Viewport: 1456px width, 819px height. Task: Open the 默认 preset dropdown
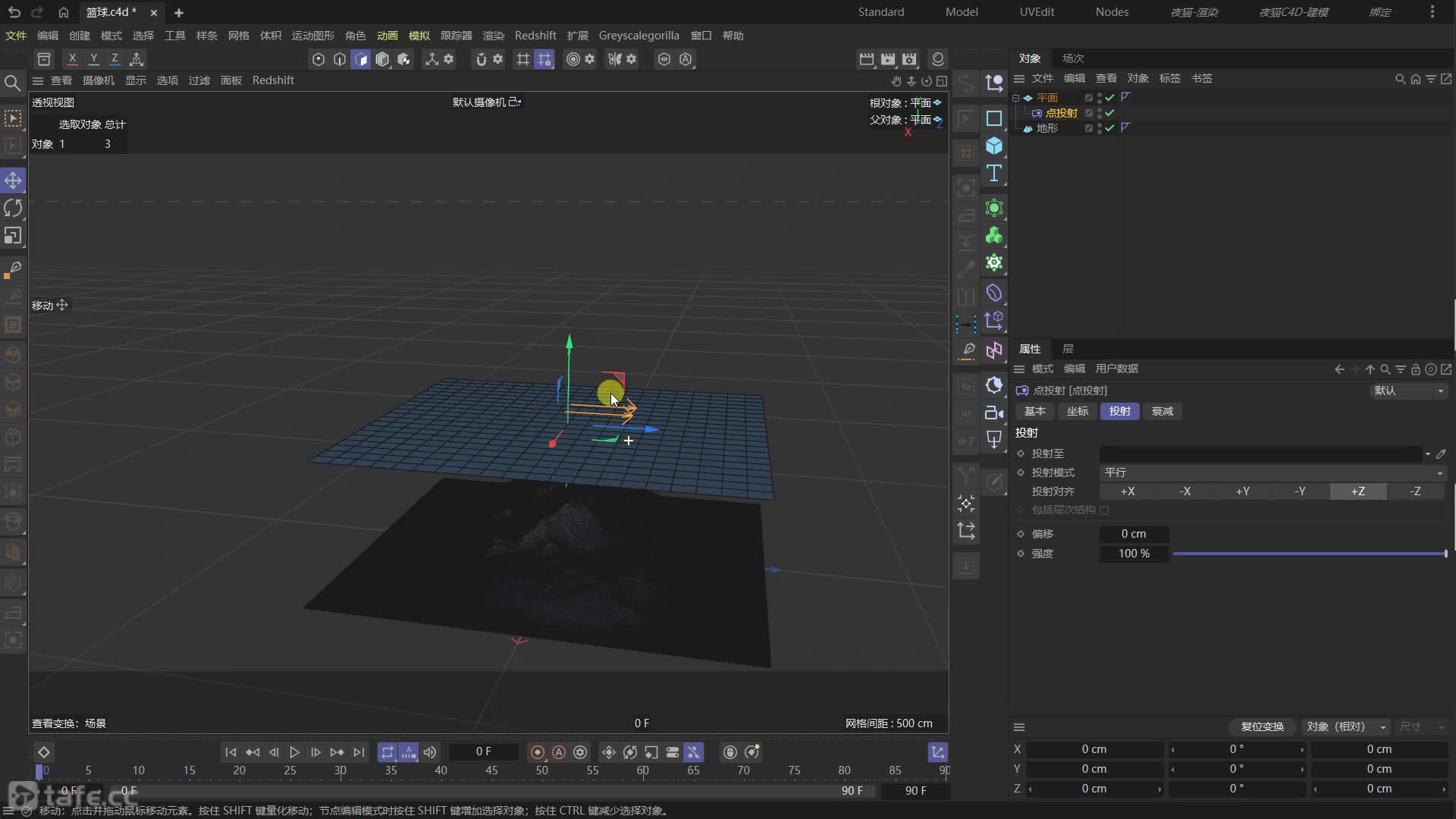1409,391
